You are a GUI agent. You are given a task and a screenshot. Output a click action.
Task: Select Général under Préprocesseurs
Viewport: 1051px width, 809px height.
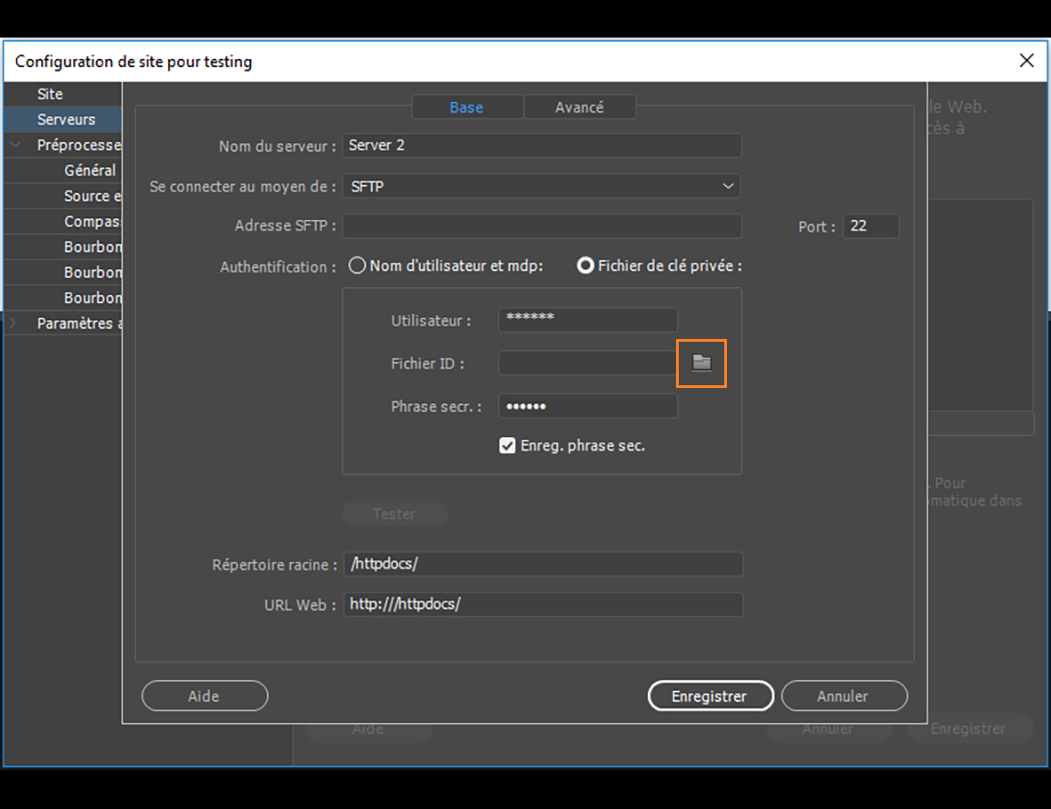90,170
